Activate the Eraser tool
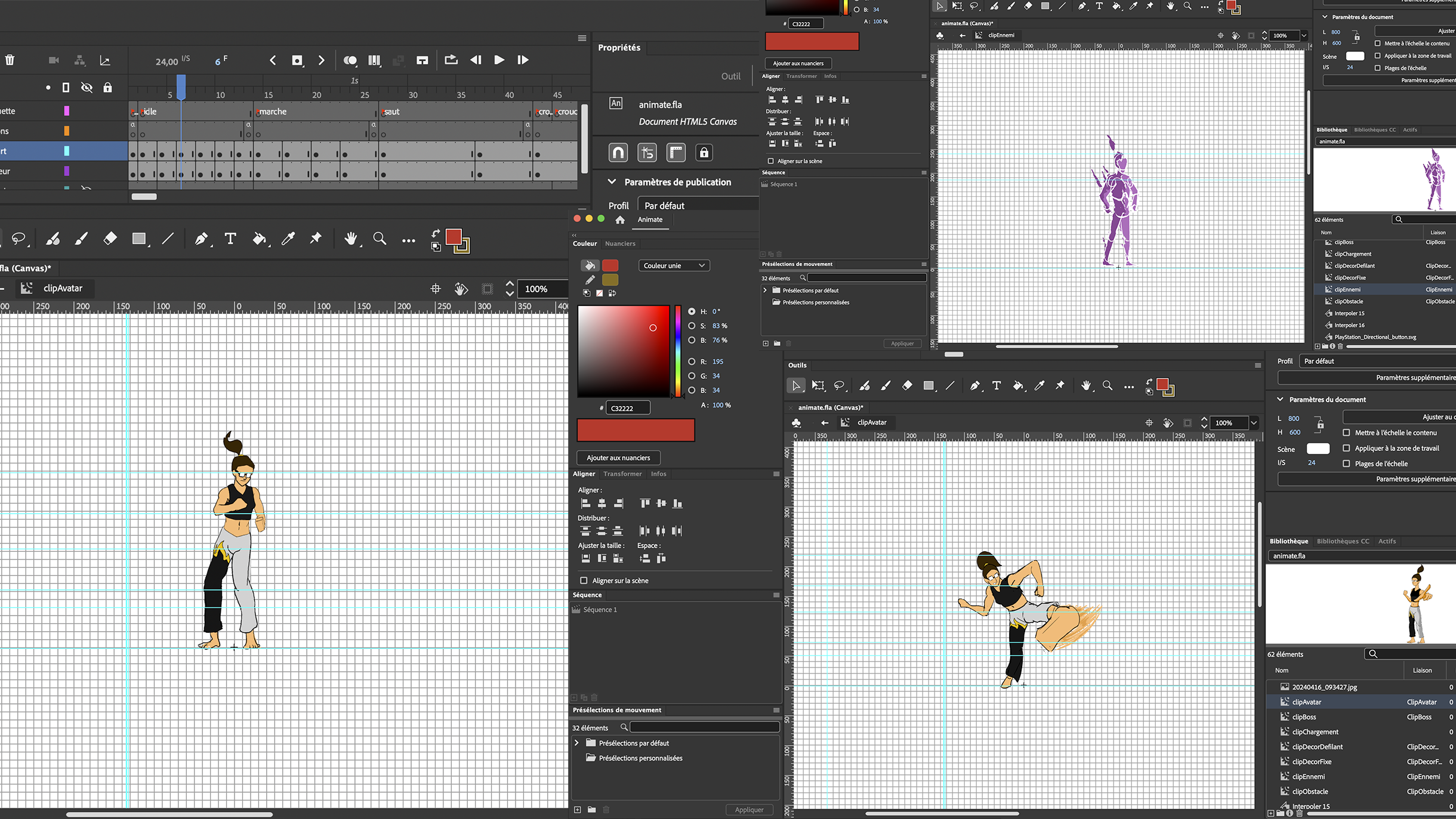The image size is (1456, 819). coord(906,385)
